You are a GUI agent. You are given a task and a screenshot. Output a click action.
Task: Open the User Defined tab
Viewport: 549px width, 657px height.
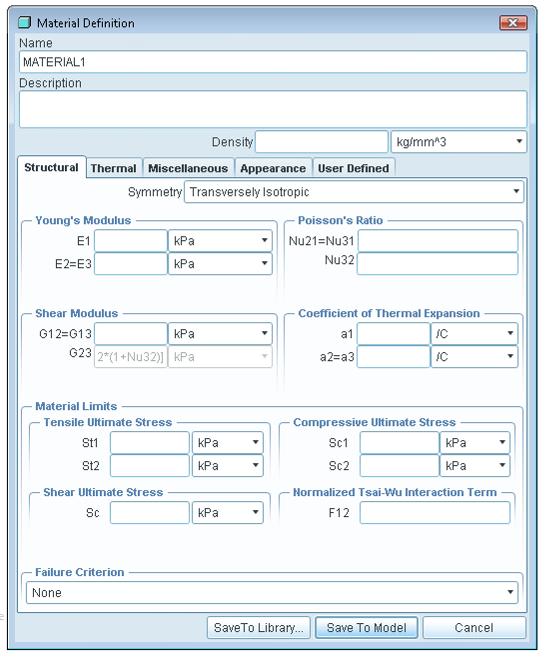pos(354,168)
